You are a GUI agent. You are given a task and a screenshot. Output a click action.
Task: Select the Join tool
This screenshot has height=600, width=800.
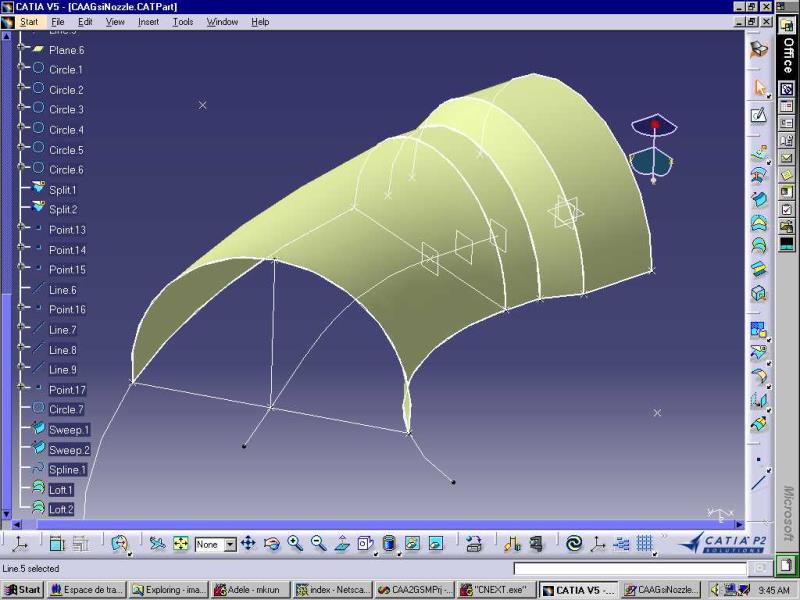tap(759, 330)
